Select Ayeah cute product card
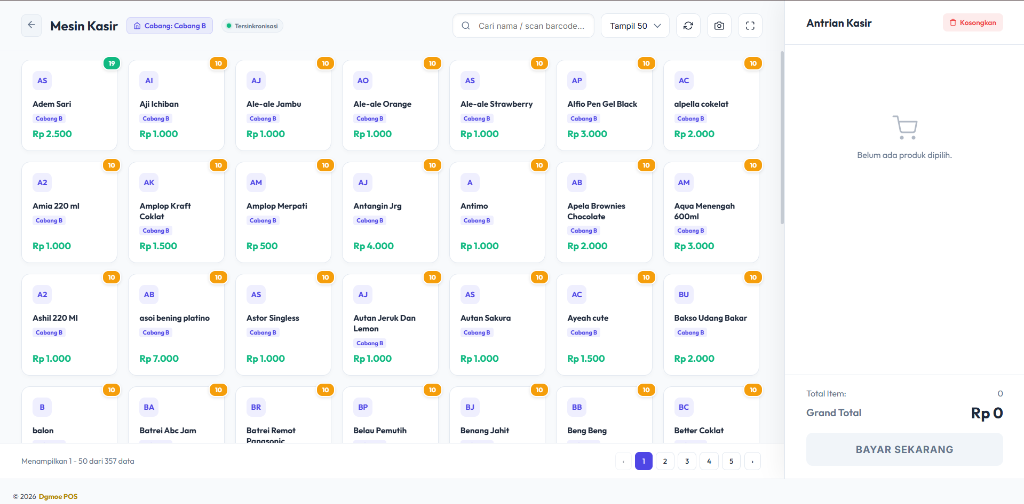Image resolution: width=1024 pixels, height=504 pixels. click(x=605, y=324)
